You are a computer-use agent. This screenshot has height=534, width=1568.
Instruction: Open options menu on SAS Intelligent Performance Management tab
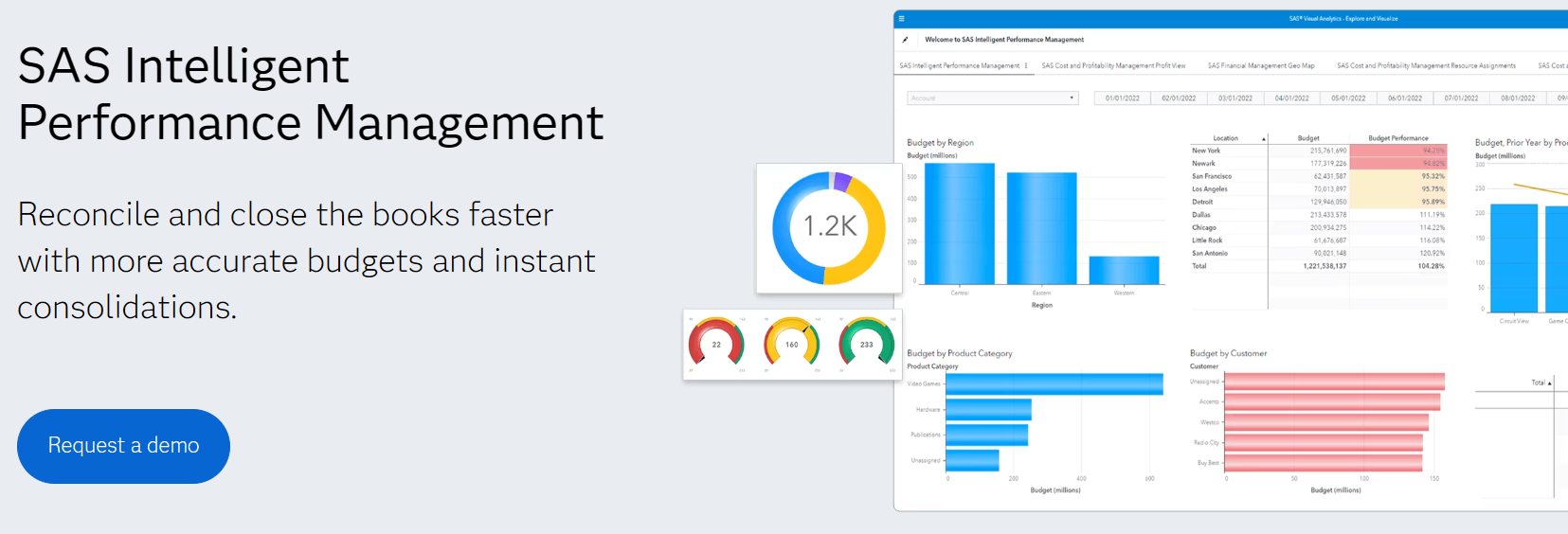click(x=1026, y=66)
